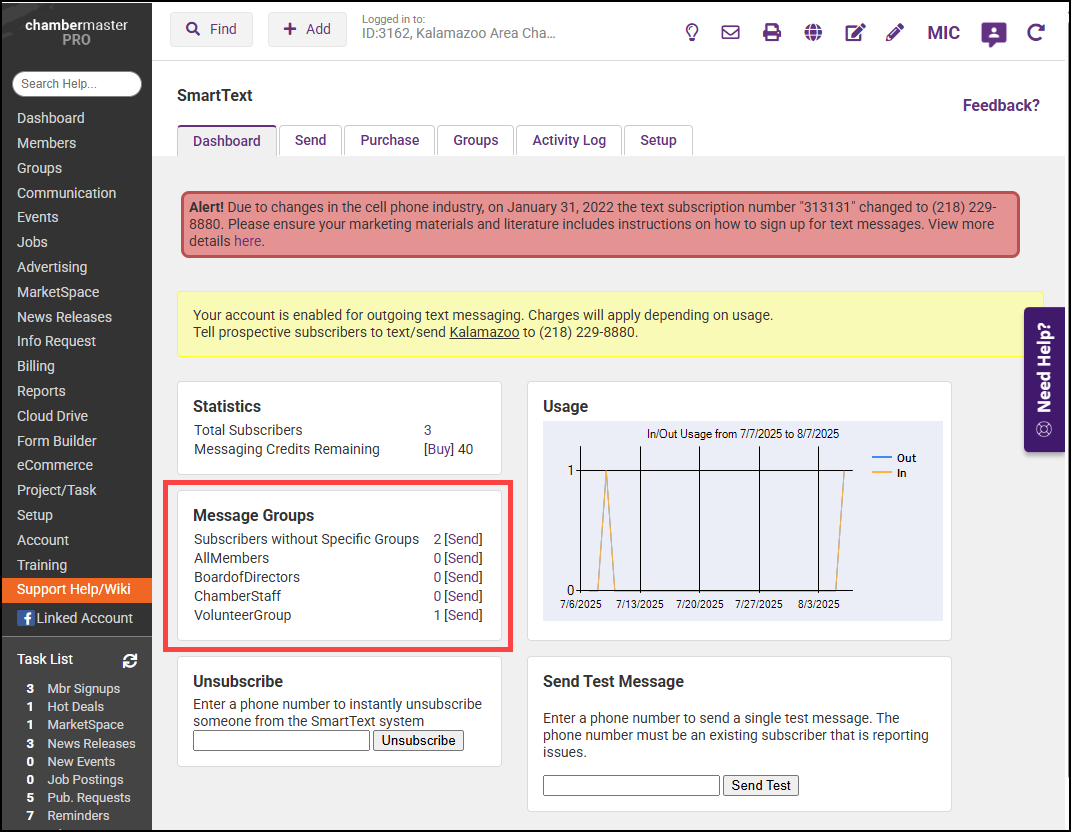
Task: Click the square-and-pencil edit icon
Action: click(x=855, y=33)
